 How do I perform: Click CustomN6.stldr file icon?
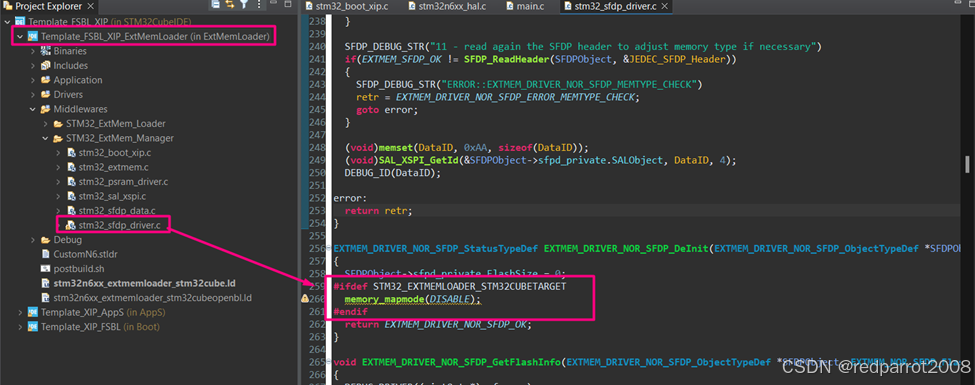pyautogui.click(x=45, y=254)
